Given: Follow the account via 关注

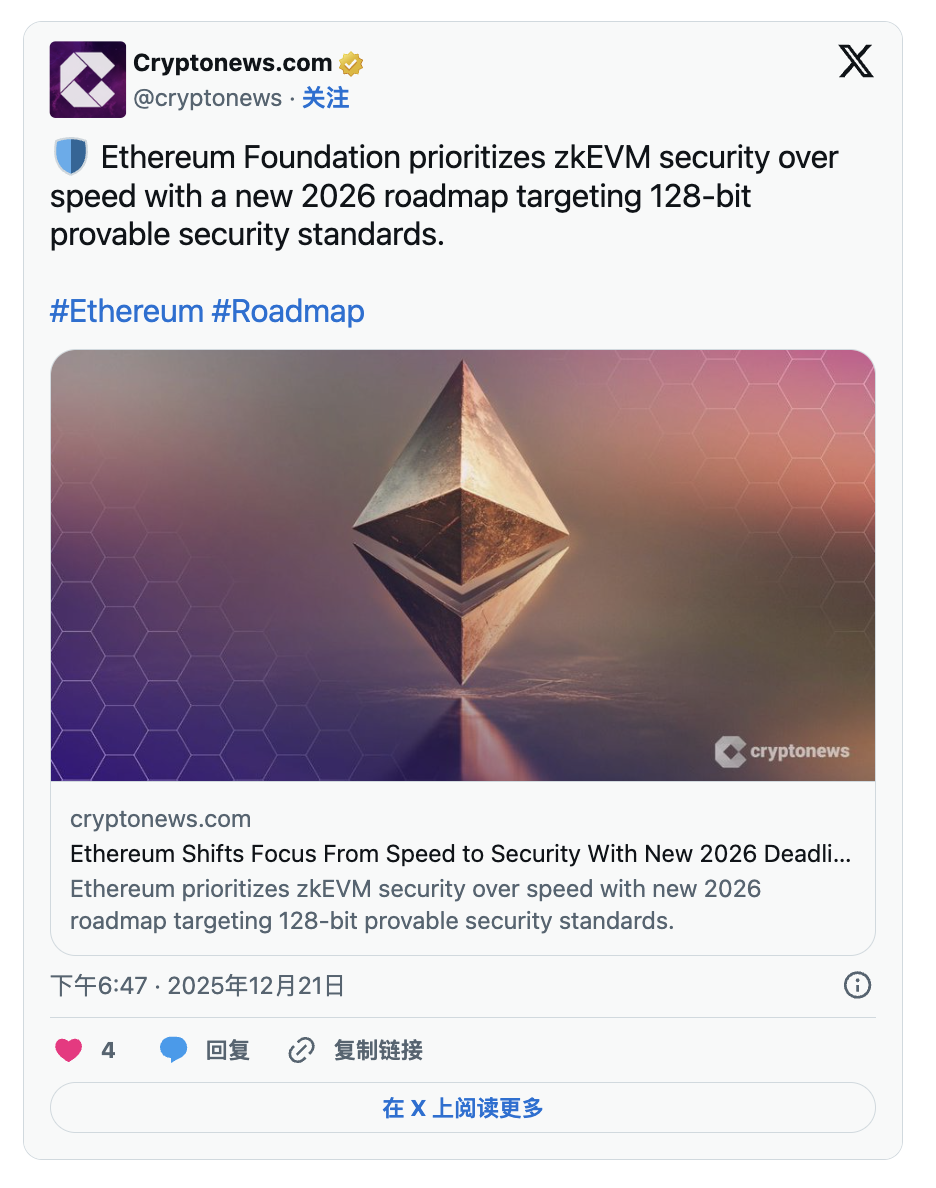Looking at the screenshot, I should [x=326, y=98].
